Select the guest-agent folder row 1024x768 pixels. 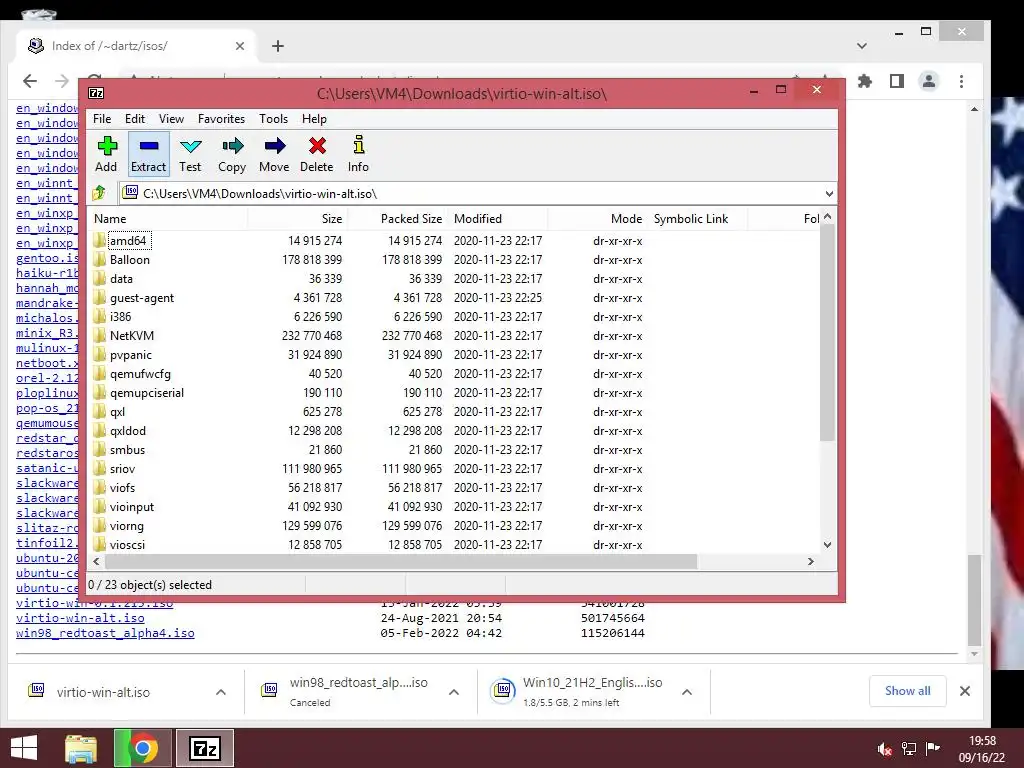click(x=455, y=298)
